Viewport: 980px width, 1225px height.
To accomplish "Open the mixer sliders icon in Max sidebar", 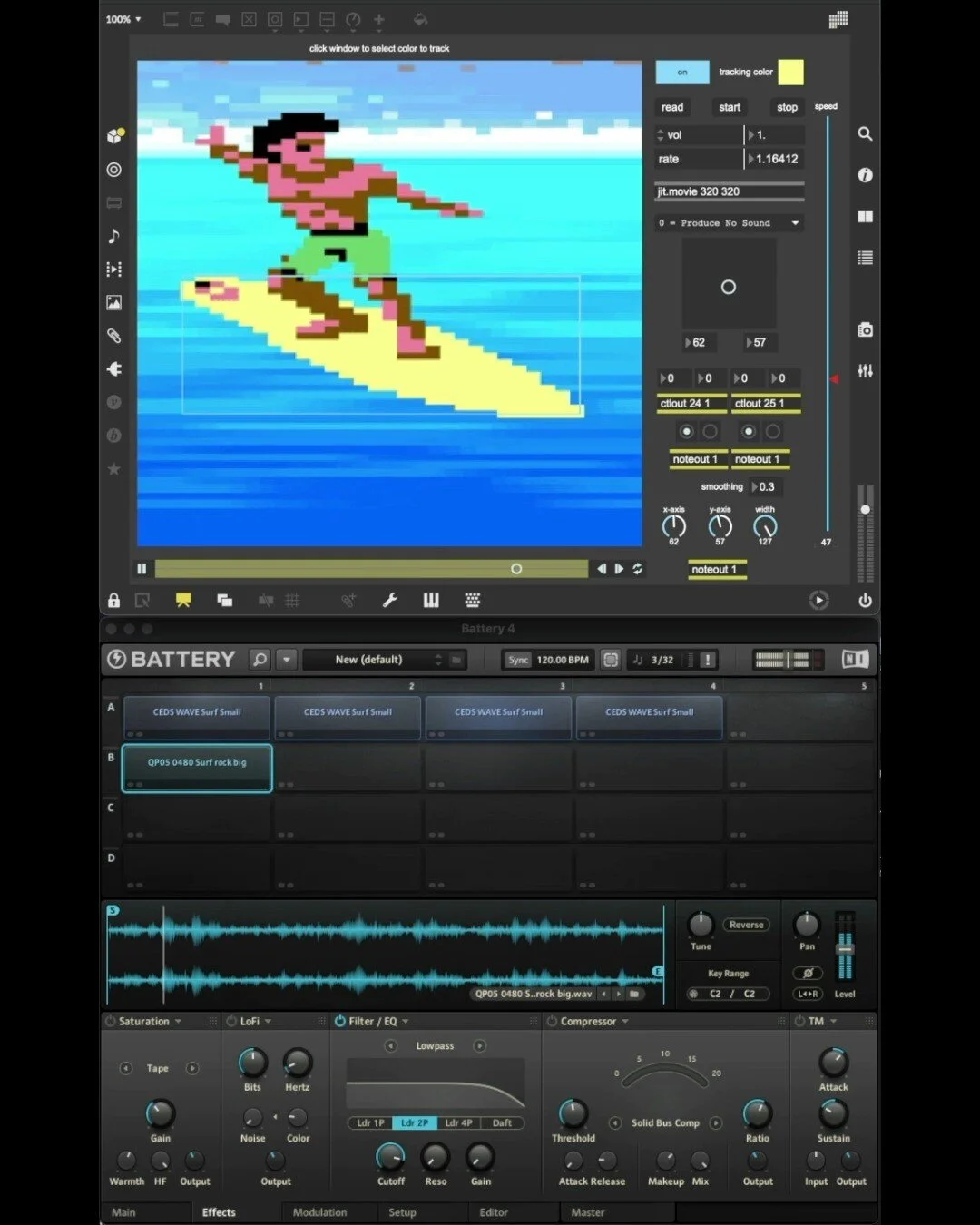I will (x=865, y=371).
